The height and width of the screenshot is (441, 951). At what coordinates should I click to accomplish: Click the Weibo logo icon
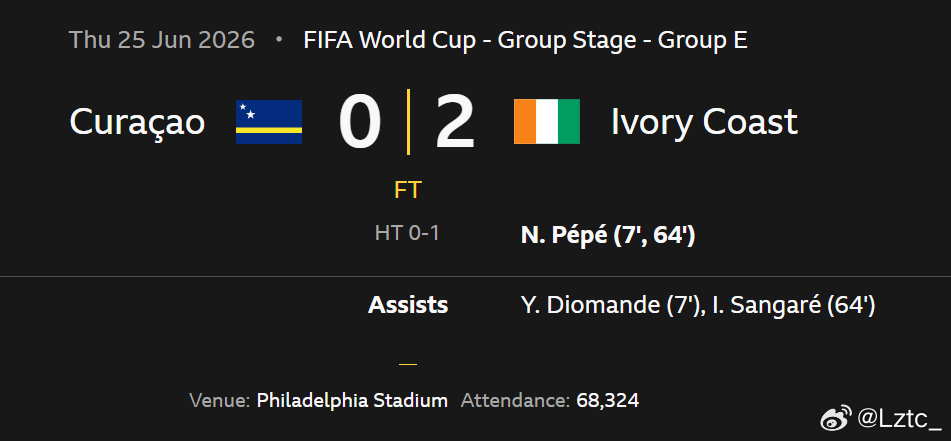[x=836, y=417]
